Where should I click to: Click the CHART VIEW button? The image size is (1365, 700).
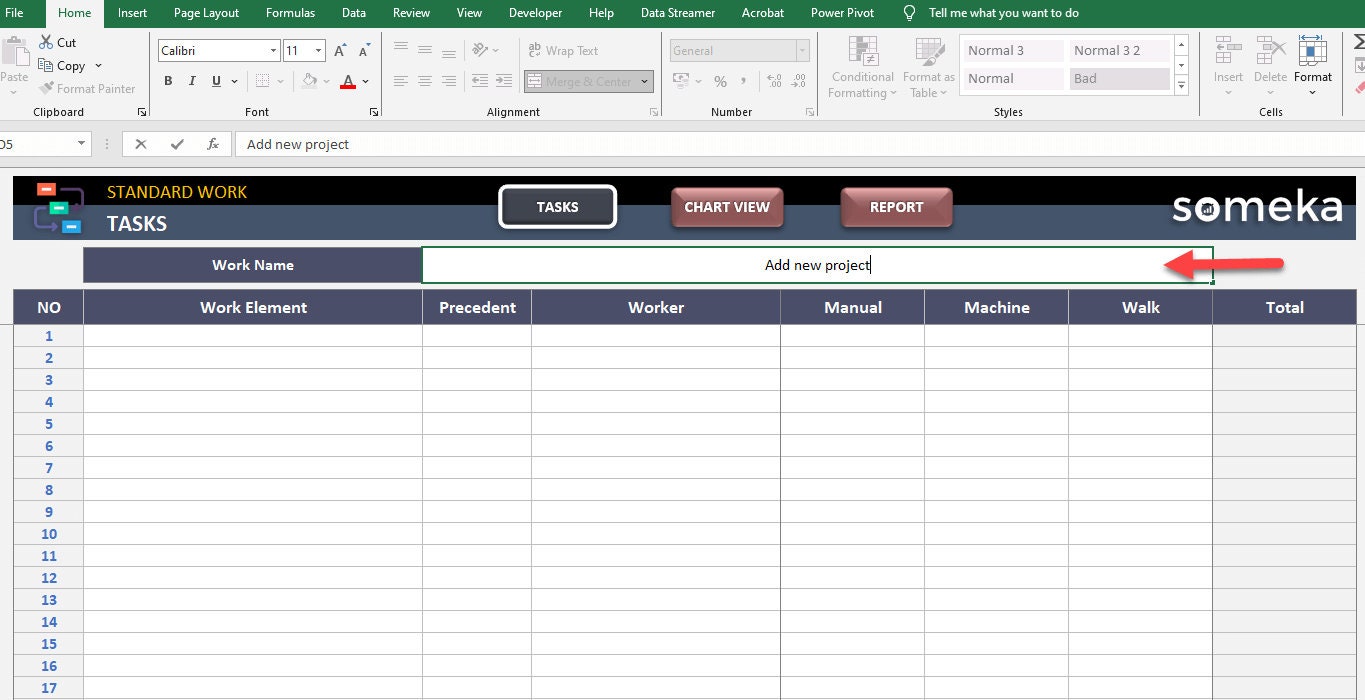pos(727,207)
